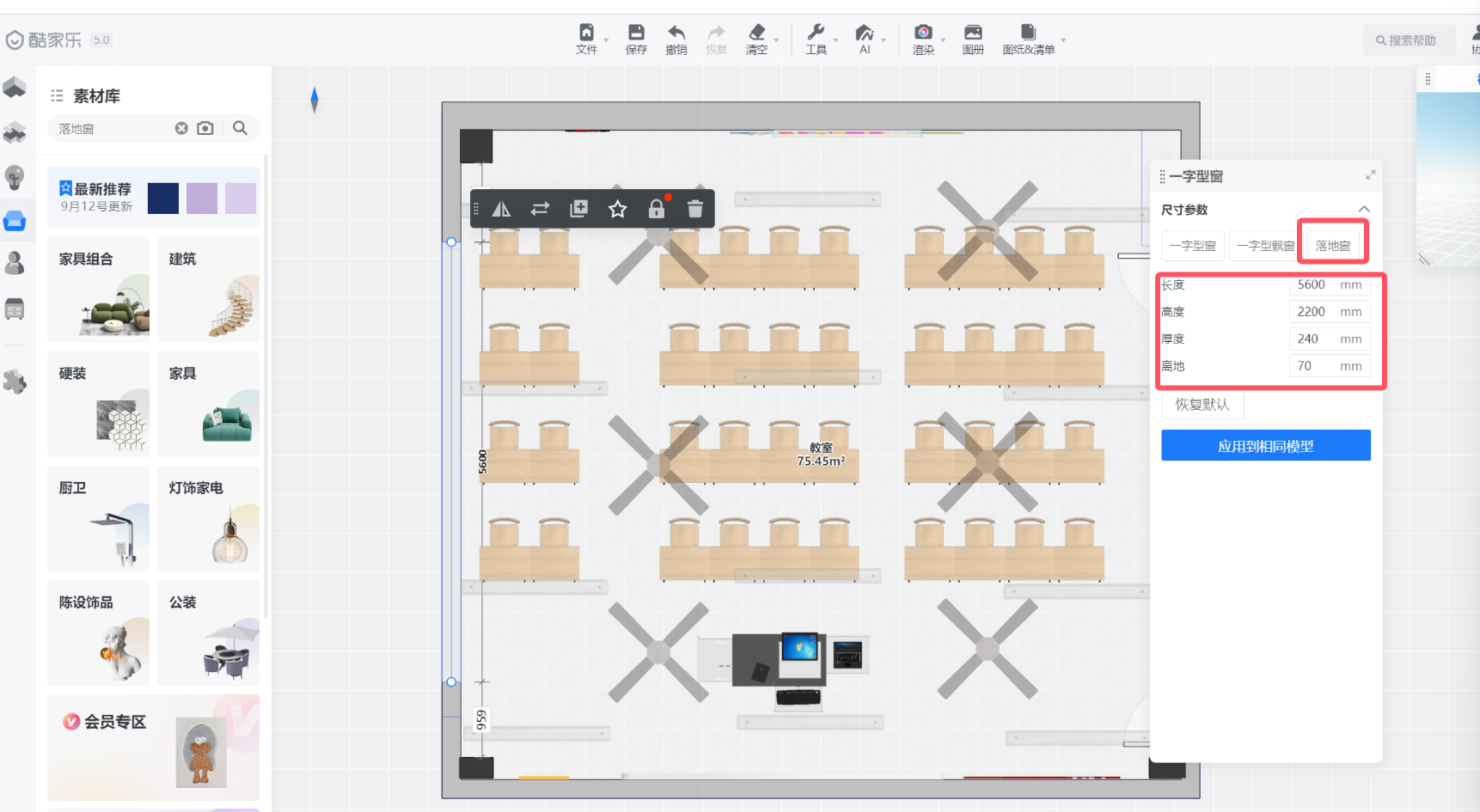Open the 公装 category
The image size is (1480, 812).
click(208, 632)
